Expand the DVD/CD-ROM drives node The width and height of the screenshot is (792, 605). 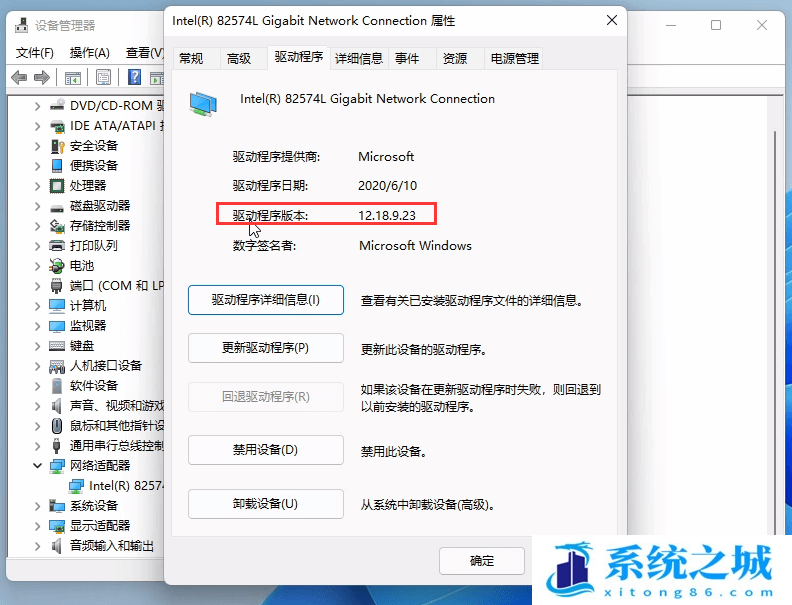coord(37,106)
